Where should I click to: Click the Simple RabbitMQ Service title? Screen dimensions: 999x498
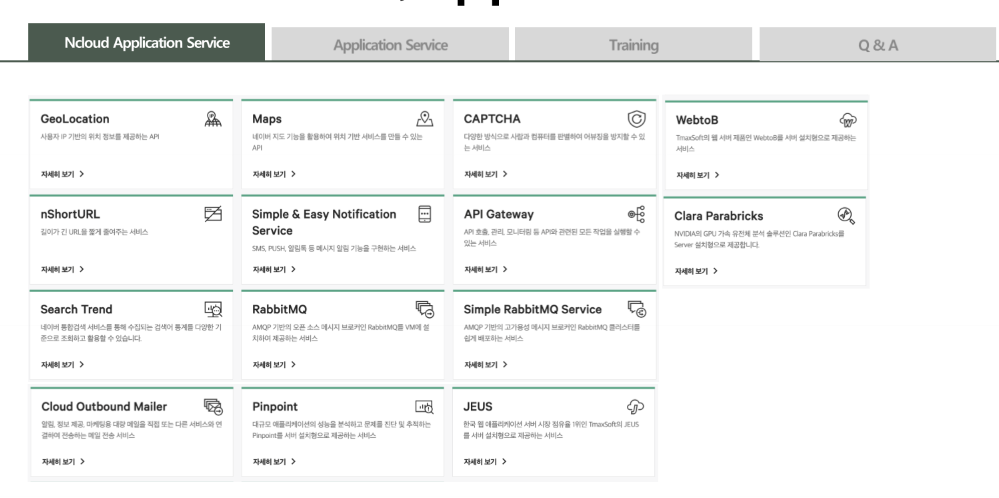click(x=533, y=309)
